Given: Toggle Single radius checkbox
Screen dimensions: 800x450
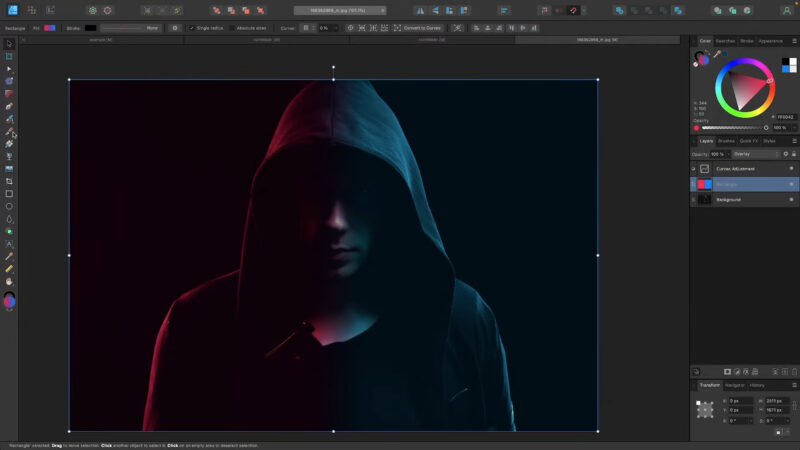Looking at the screenshot, I should tap(192, 28).
